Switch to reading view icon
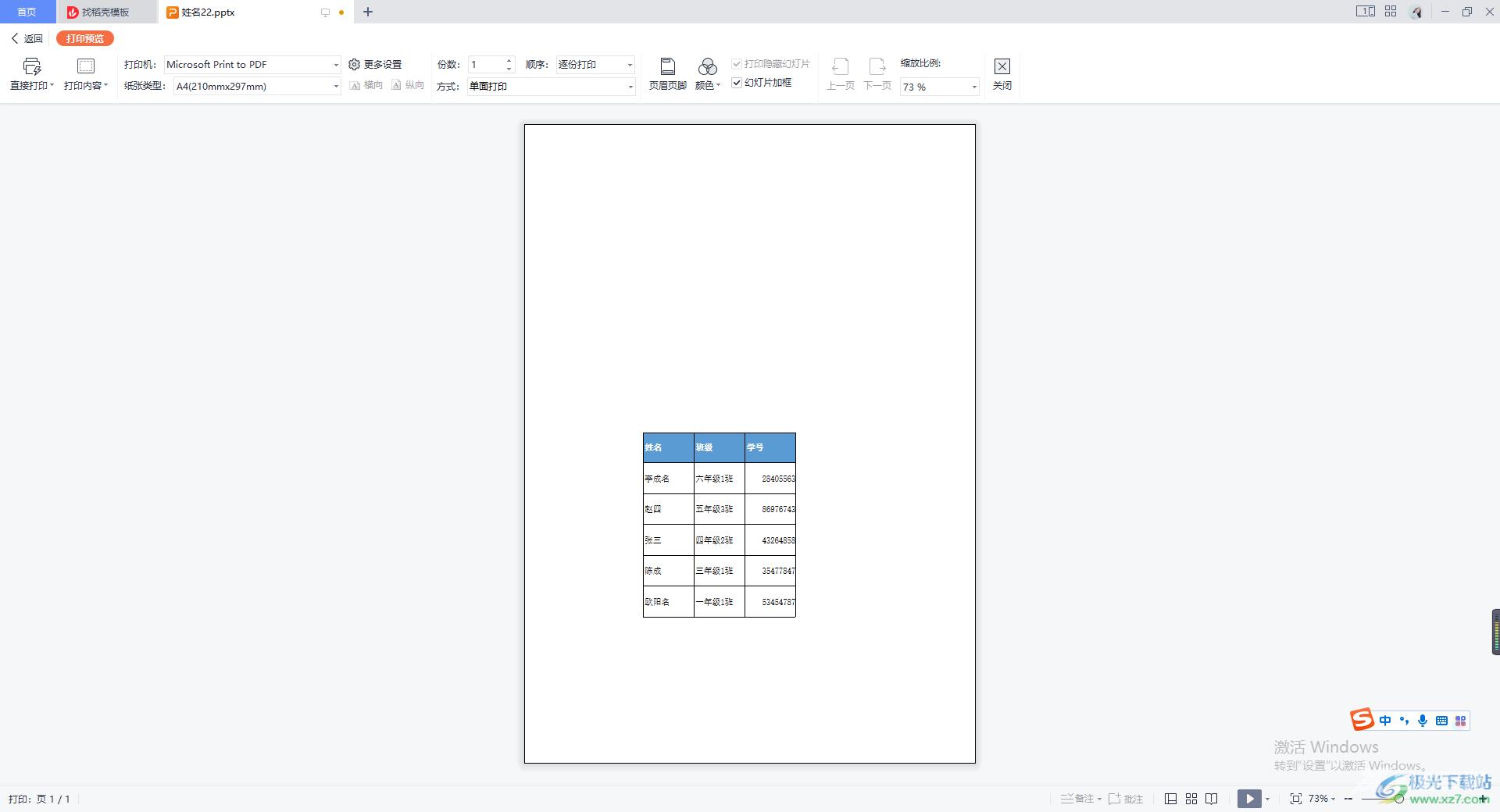 [1212, 799]
